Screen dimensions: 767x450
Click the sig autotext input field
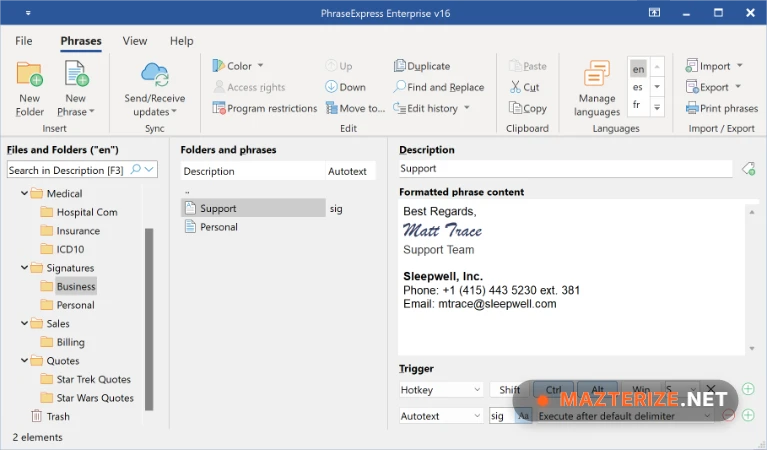pos(502,416)
